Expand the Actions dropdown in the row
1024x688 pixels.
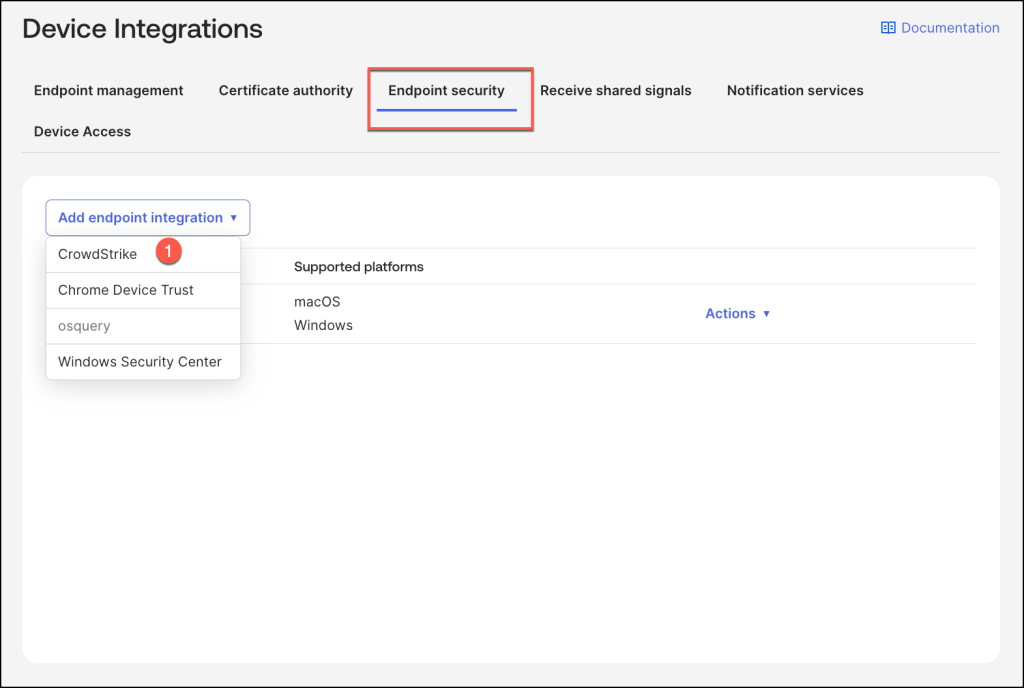click(x=730, y=313)
